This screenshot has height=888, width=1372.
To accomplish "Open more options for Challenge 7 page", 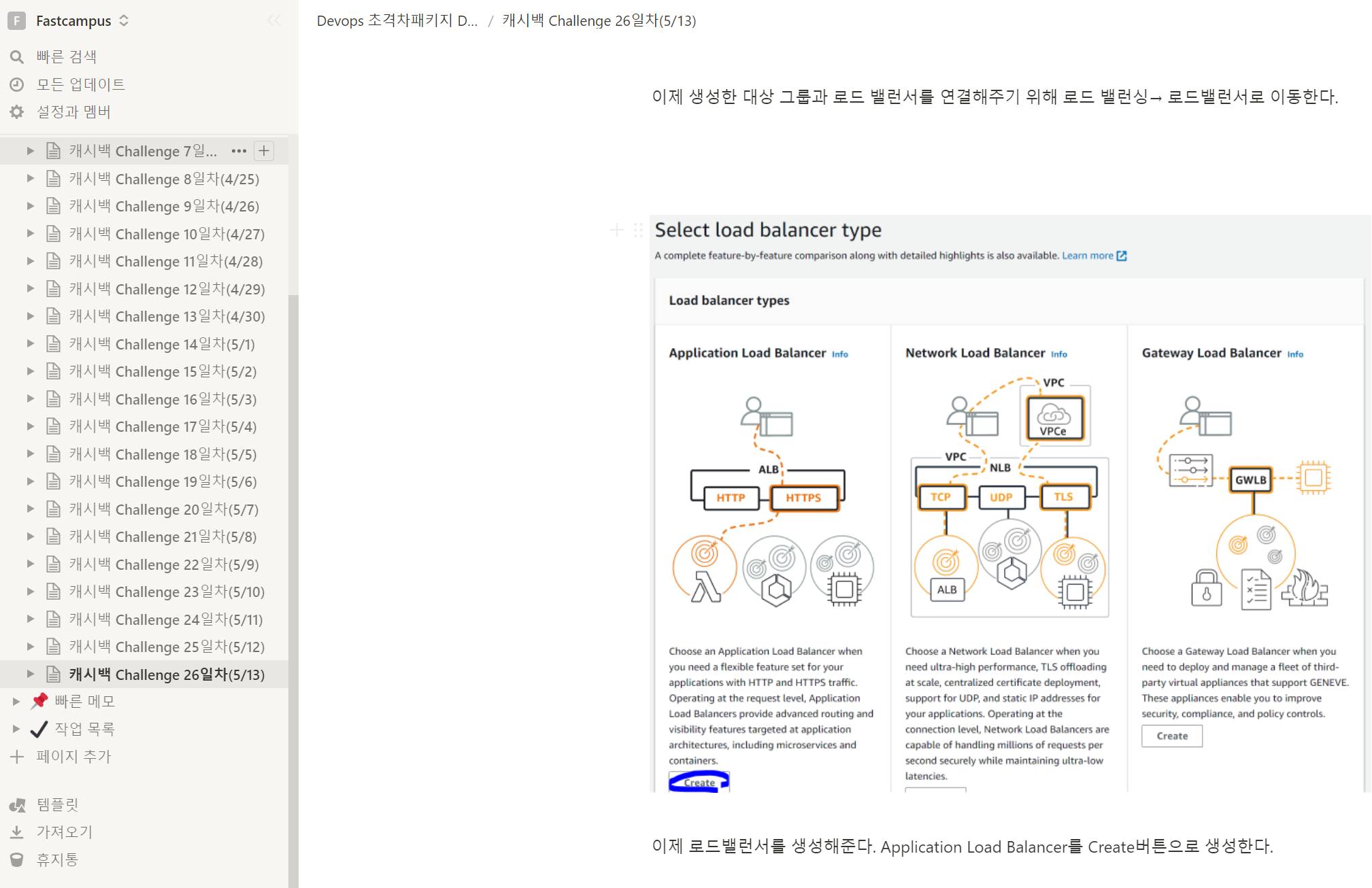I will tap(239, 151).
